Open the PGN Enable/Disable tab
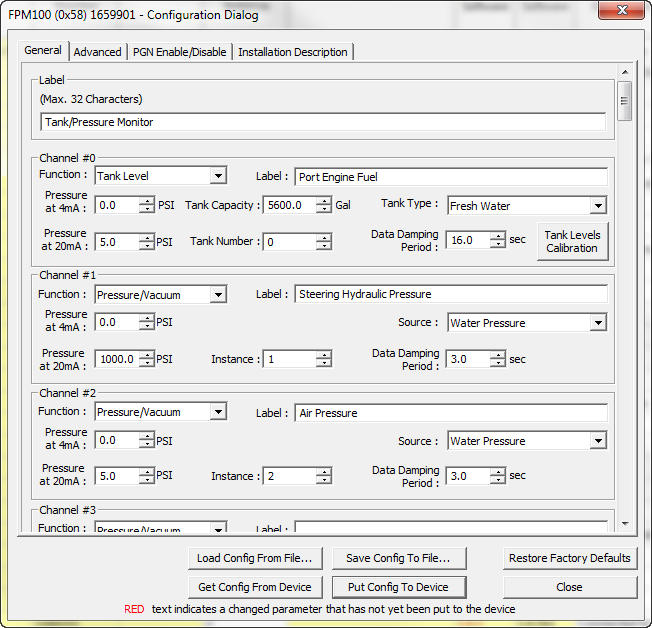652x628 pixels. [x=180, y=52]
